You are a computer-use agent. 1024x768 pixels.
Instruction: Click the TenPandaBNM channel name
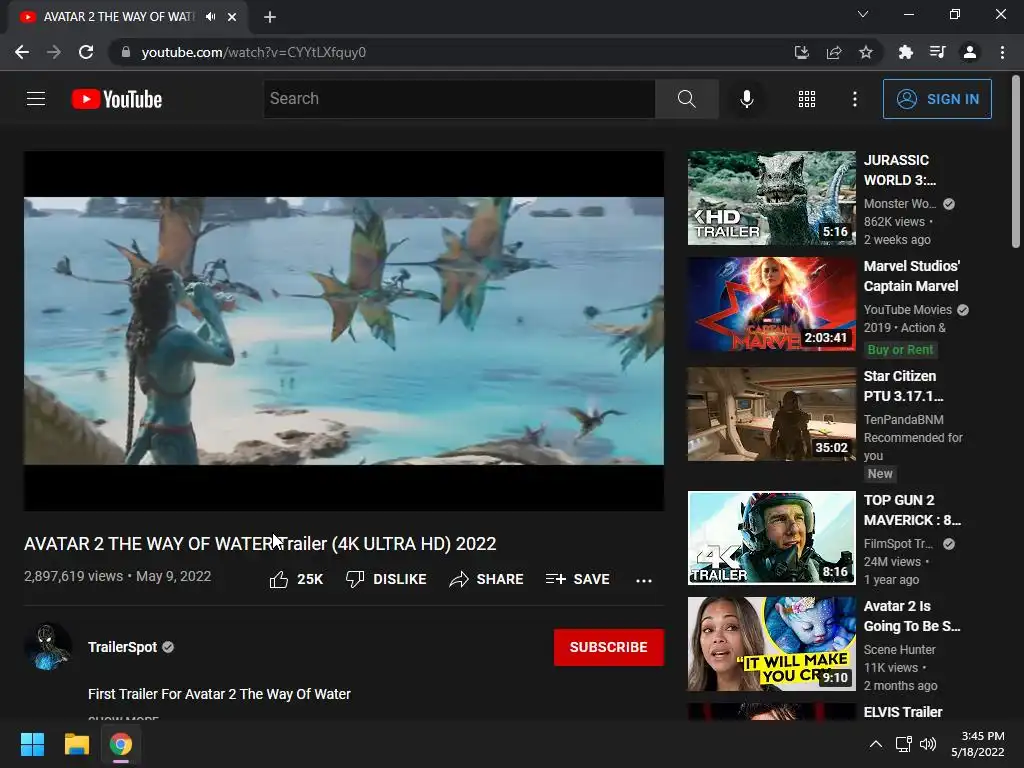tap(903, 419)
